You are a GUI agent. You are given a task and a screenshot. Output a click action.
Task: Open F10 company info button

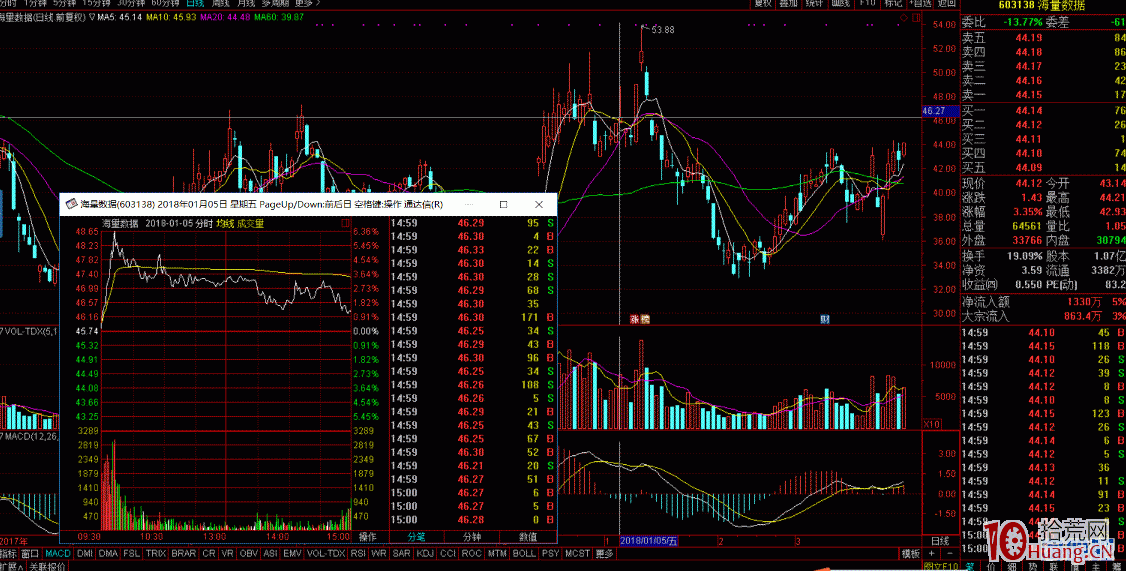pyautogui.click(x=867, y=4)
